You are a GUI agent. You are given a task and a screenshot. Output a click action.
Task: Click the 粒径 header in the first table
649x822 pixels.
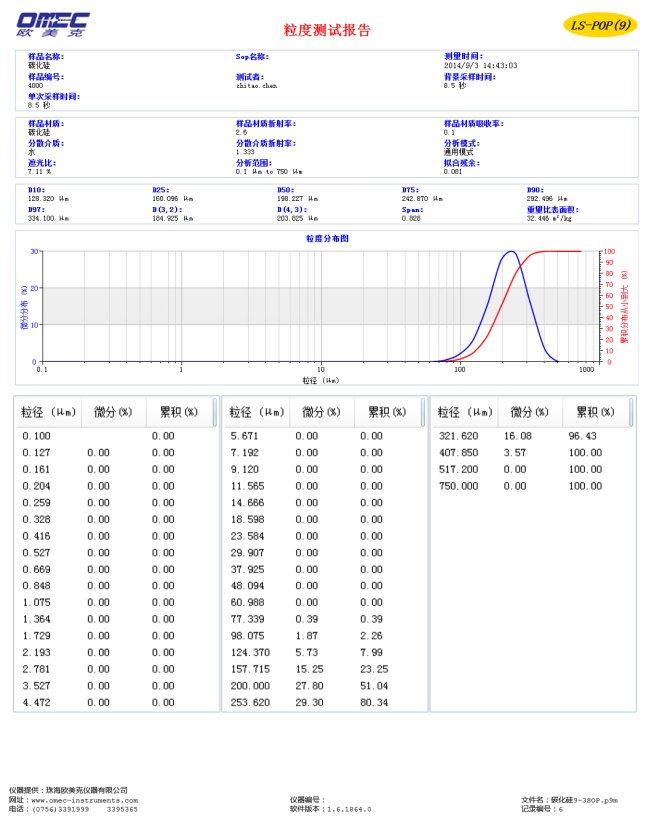[47, 412]
